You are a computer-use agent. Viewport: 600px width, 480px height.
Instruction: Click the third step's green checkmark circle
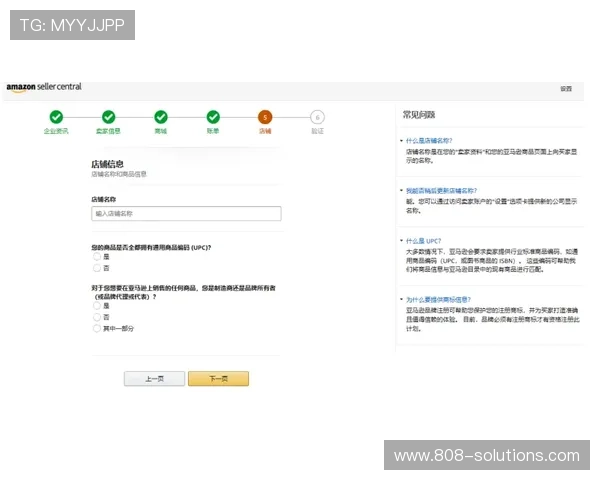(x=161, y=117)
